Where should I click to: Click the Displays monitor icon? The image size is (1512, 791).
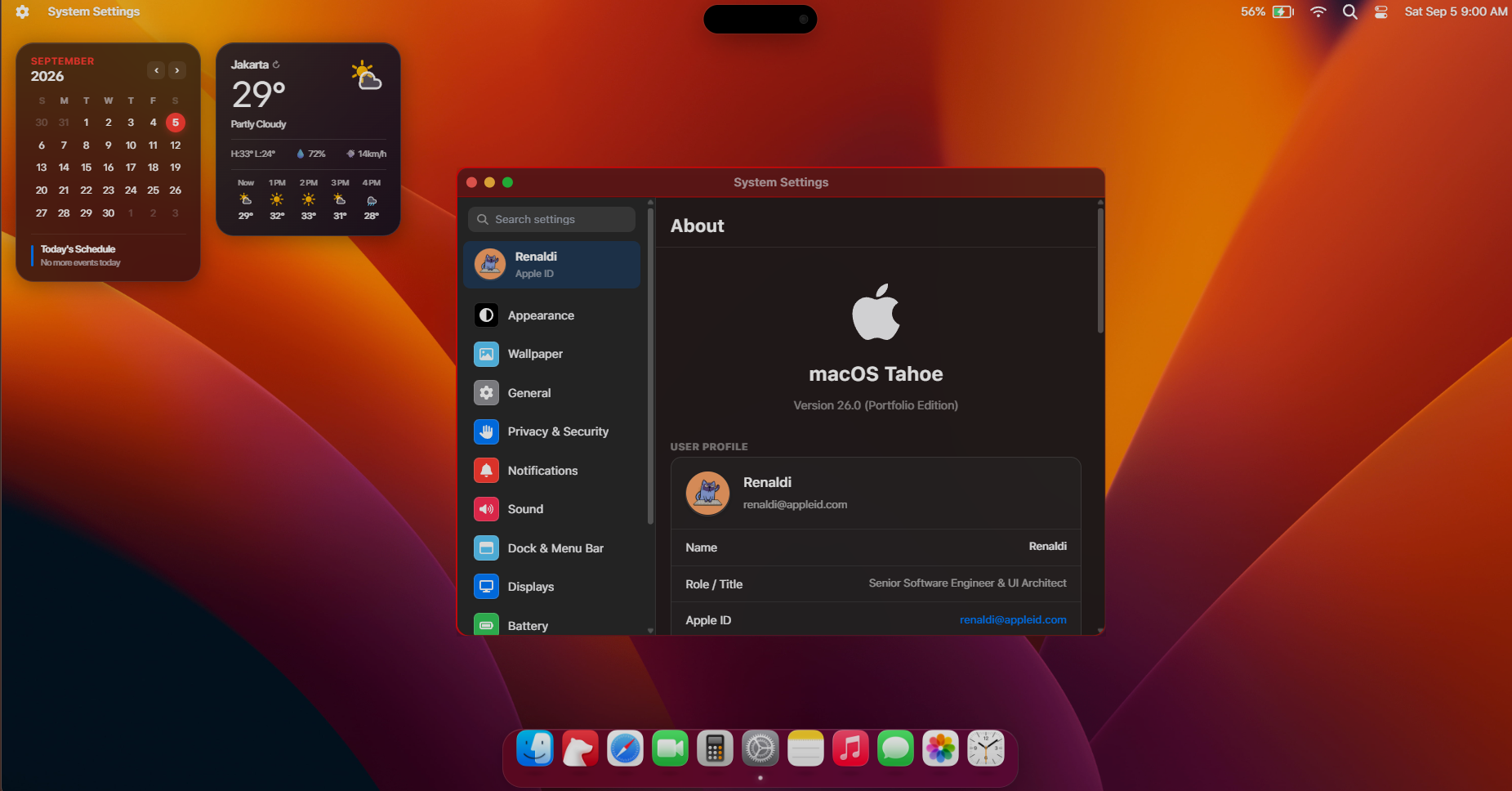(486, 587)
